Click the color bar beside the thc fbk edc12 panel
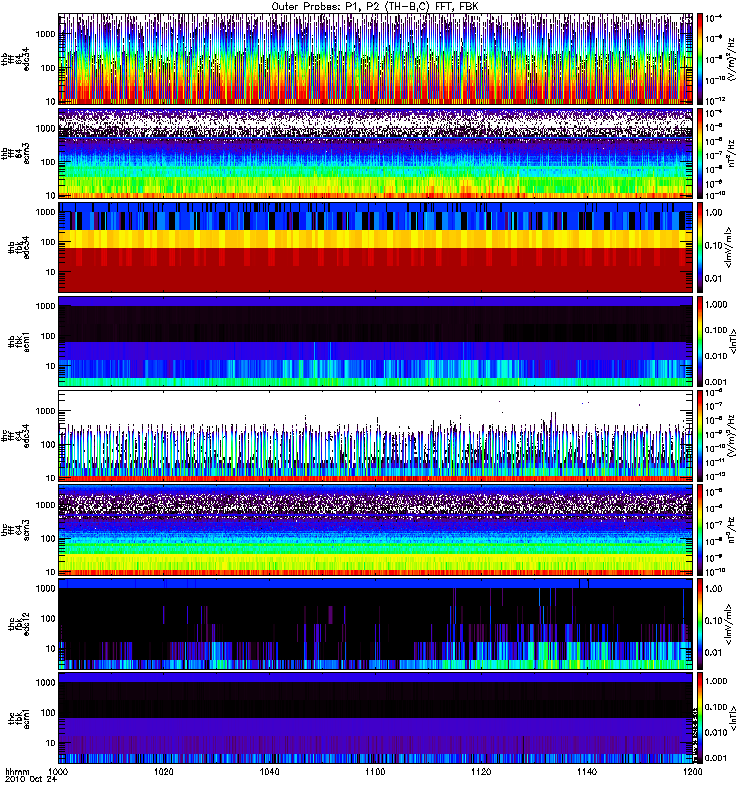The height and width of the screenshot is (800, 750). (700, 624)
